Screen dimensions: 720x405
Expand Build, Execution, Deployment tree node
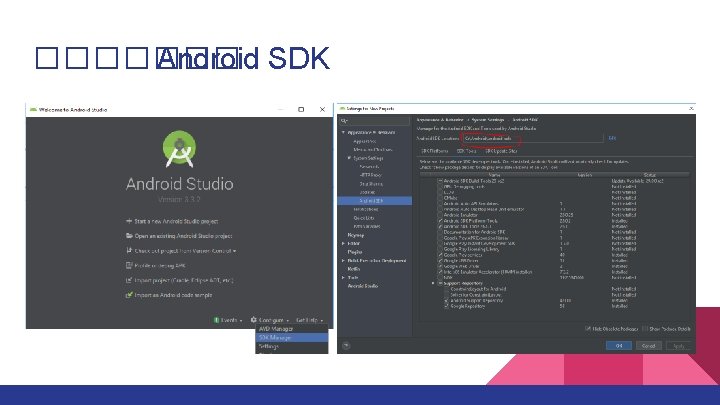tap(343, 260)
